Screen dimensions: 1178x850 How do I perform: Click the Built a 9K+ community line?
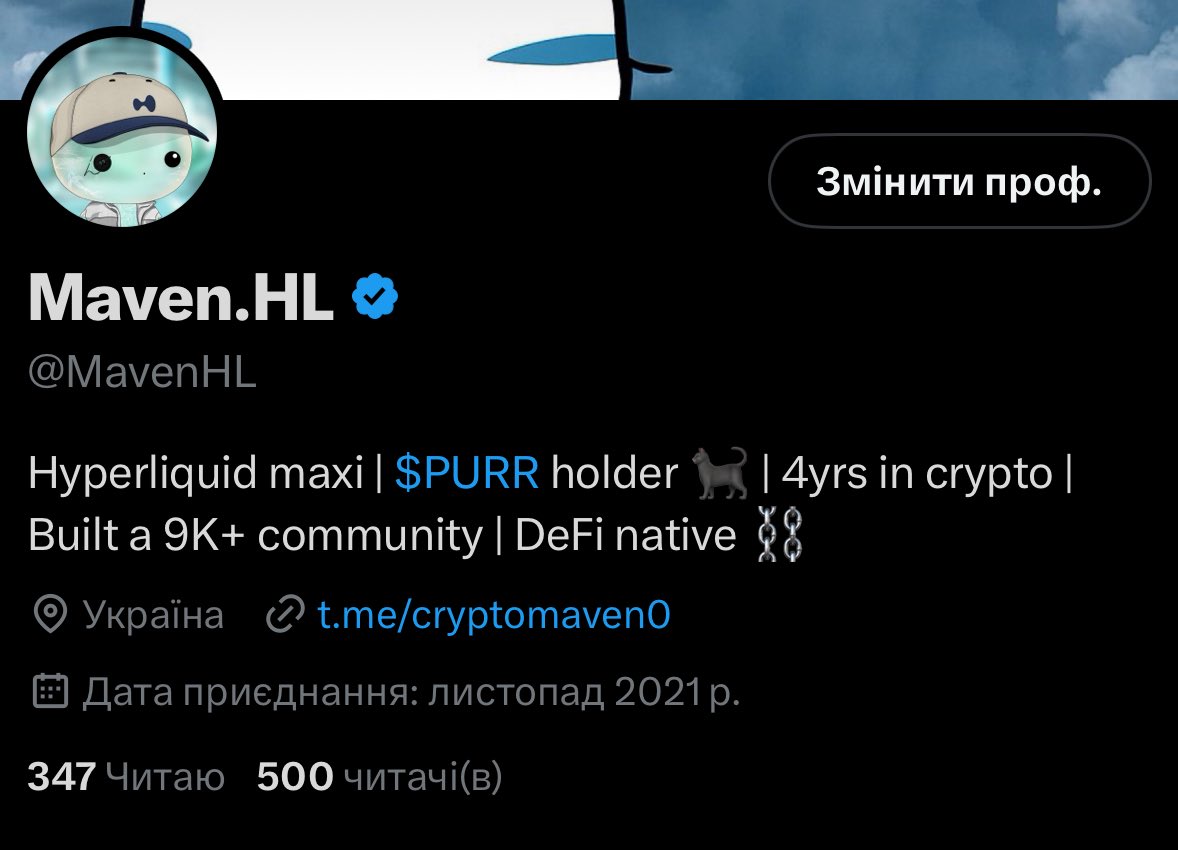tap(255, 535)
